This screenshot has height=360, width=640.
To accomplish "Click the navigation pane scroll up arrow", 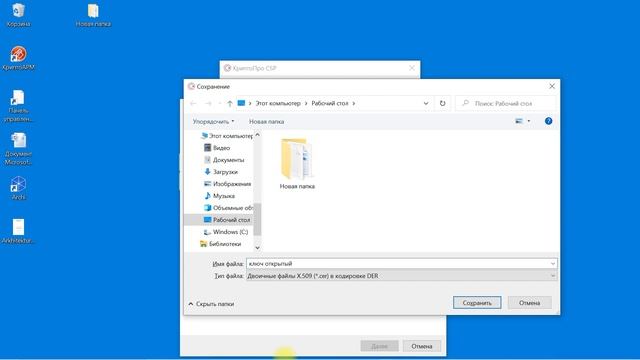I will [257, 135].
